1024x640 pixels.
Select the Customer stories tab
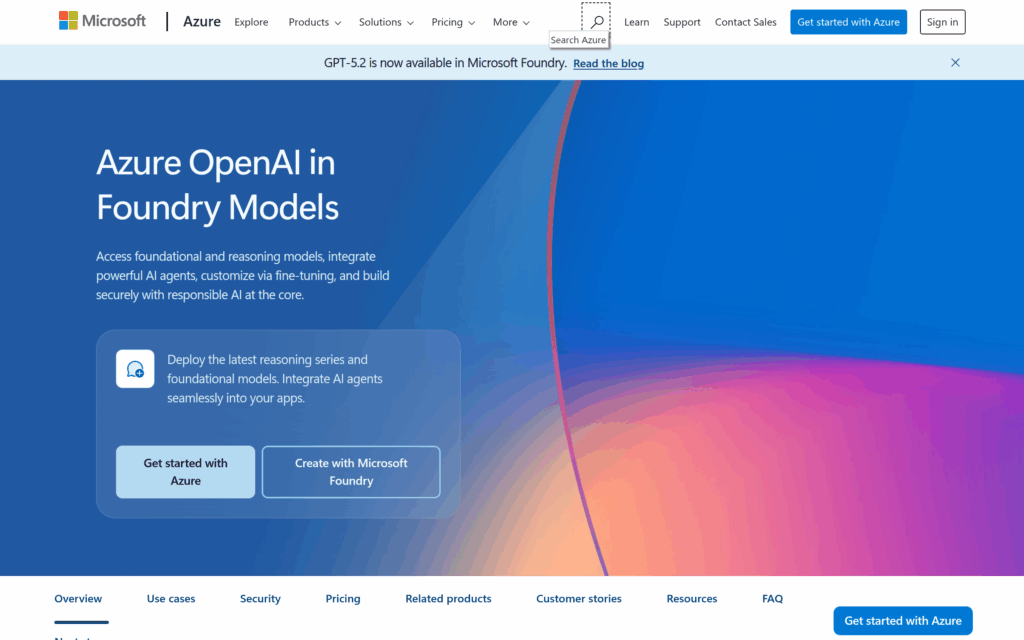point(579,598)
